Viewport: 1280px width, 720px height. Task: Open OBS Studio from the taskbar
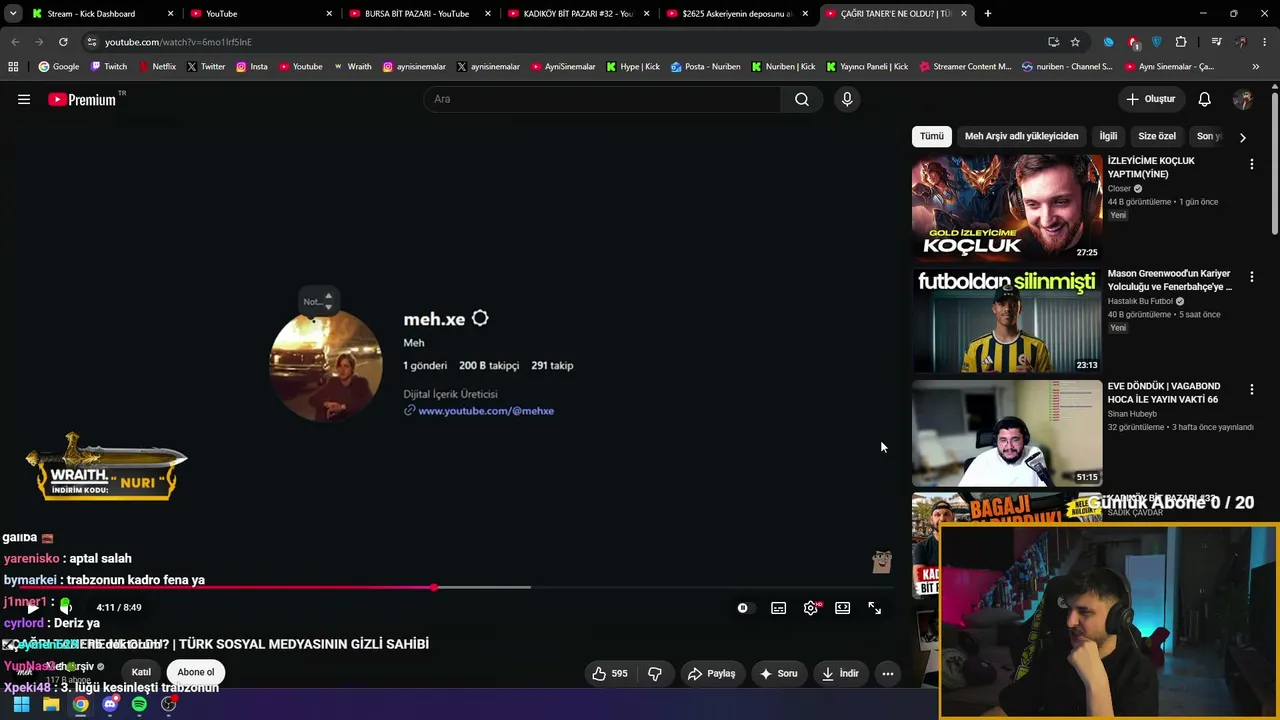click(x=169, y=704)
